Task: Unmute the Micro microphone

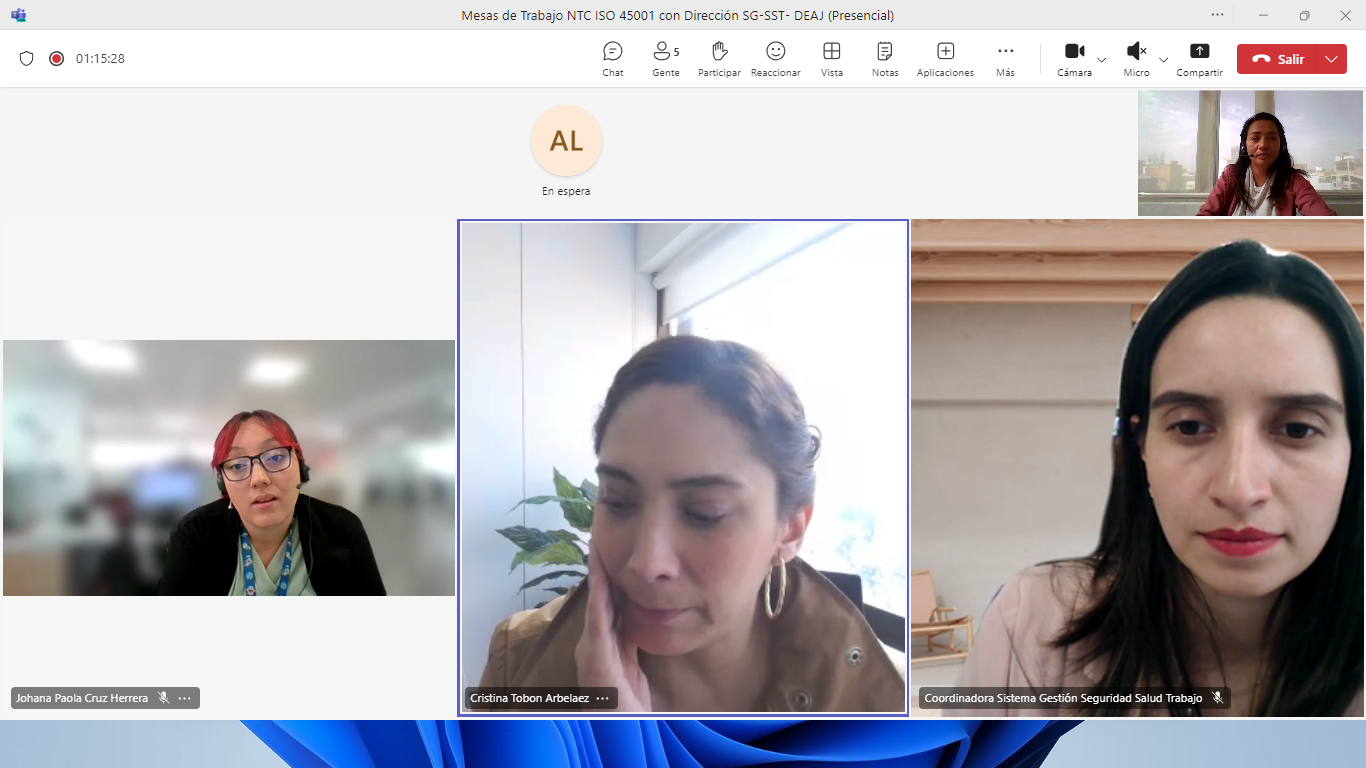Action: pos(1137,59)
